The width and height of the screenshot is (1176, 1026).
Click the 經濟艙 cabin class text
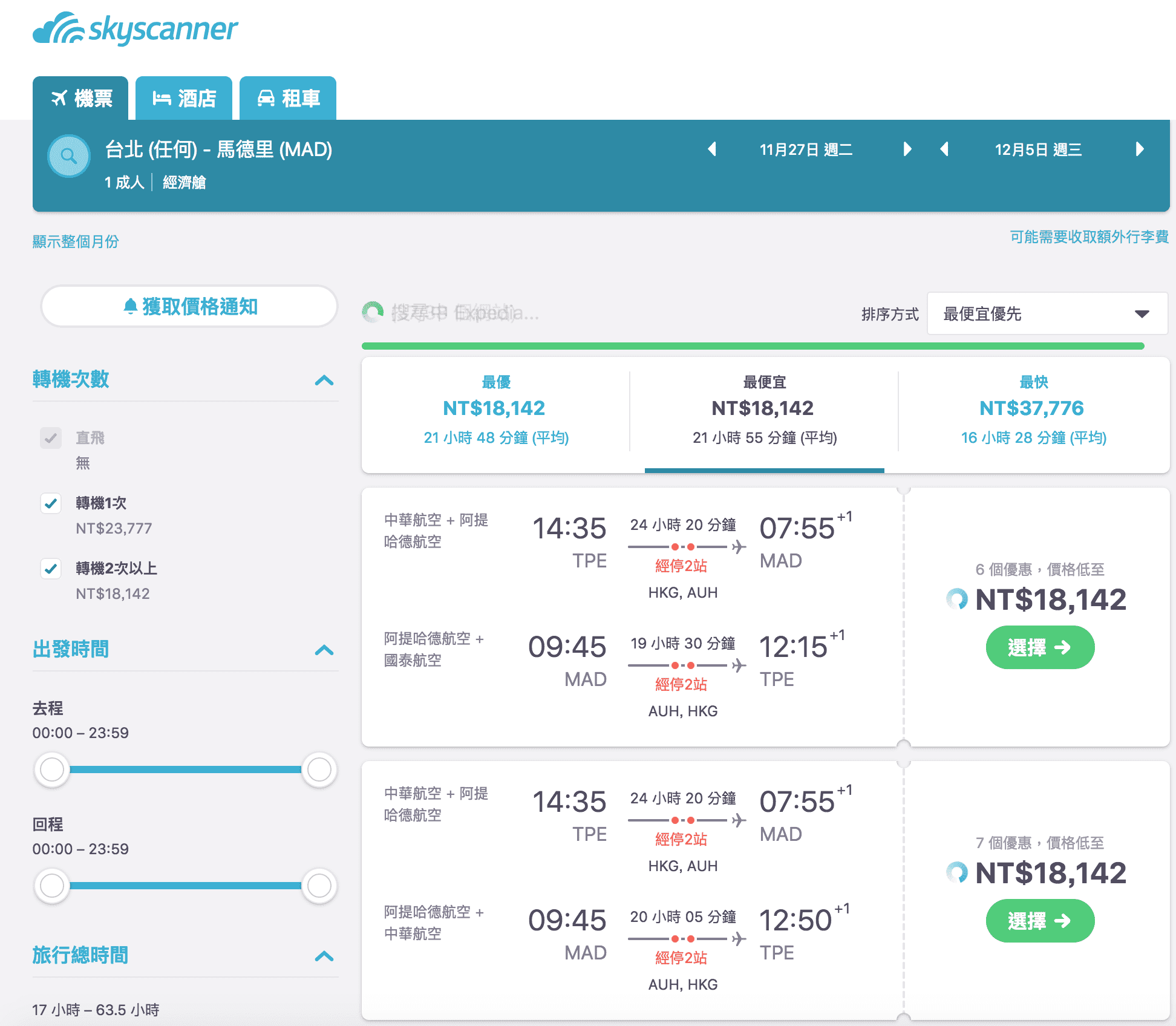point(185,182)
